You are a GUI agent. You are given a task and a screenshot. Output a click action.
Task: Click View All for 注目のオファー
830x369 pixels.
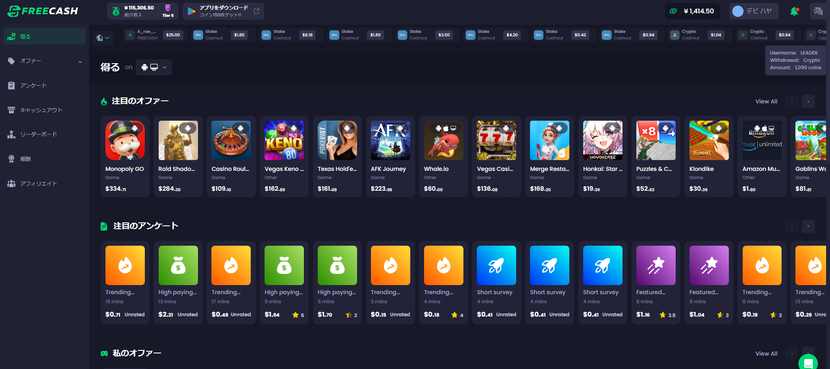pos(766,101)
